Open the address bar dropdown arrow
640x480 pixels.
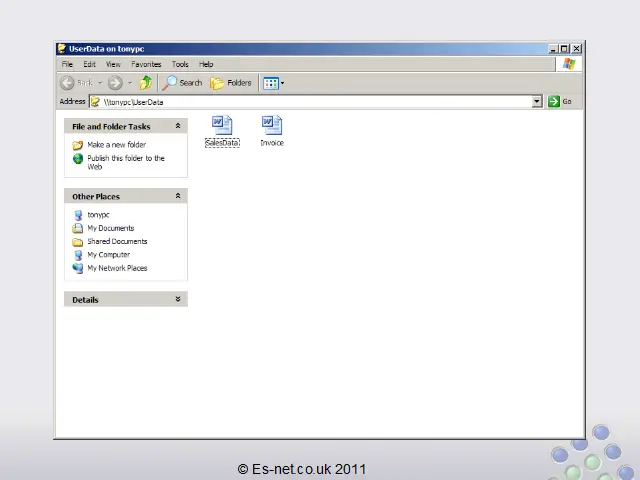click(537, 101)
